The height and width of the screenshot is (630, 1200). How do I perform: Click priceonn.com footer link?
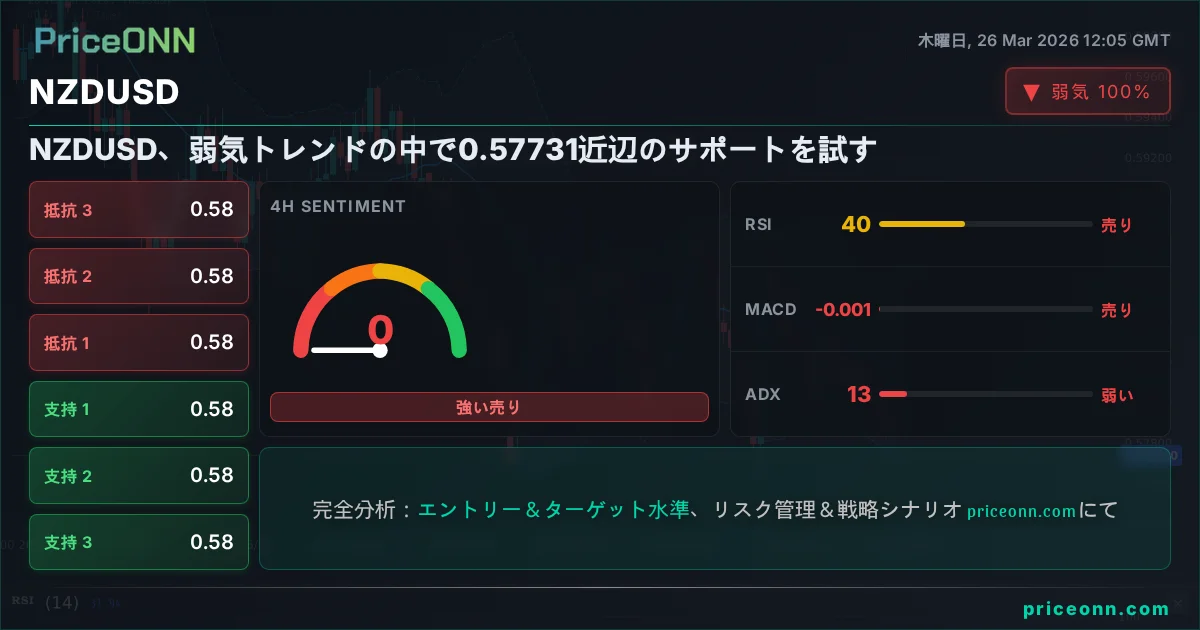click(x=1096, y=609)
